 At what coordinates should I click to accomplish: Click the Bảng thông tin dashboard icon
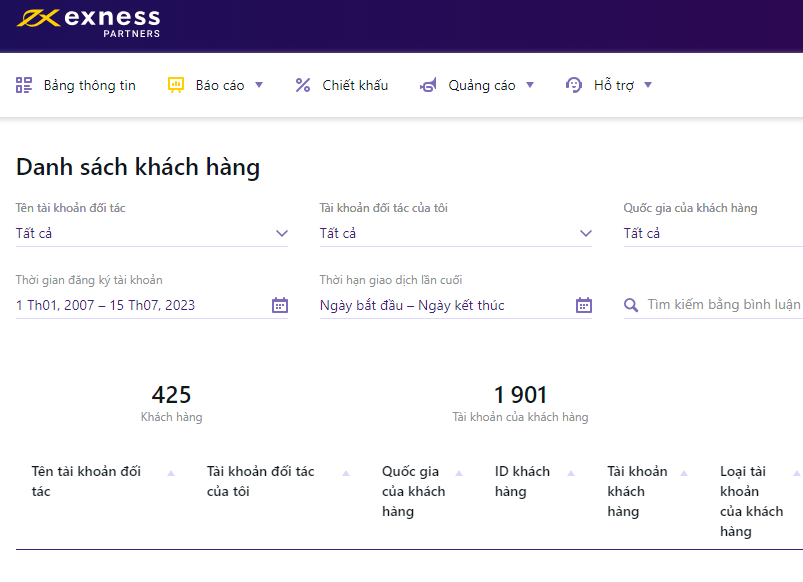[24, 85]
